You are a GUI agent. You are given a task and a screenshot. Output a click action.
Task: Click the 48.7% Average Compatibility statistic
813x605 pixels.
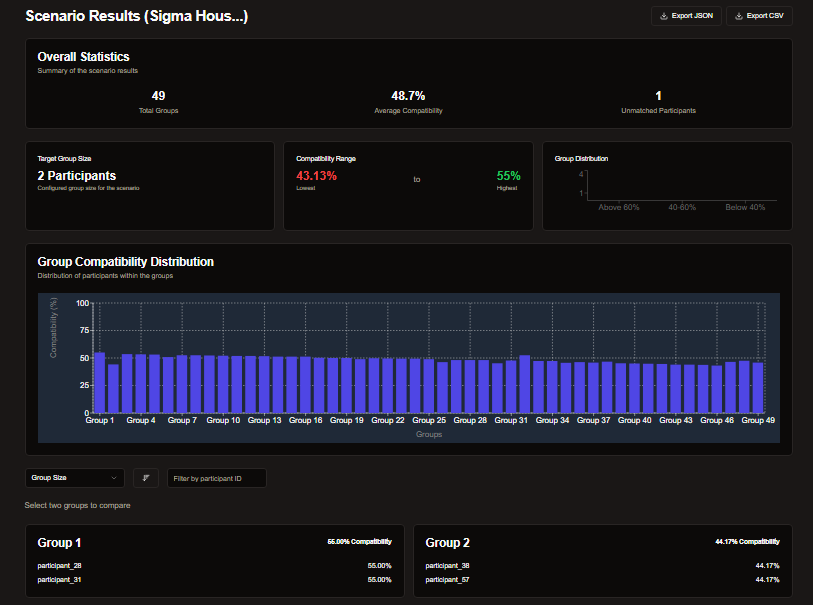click(408, 96)
